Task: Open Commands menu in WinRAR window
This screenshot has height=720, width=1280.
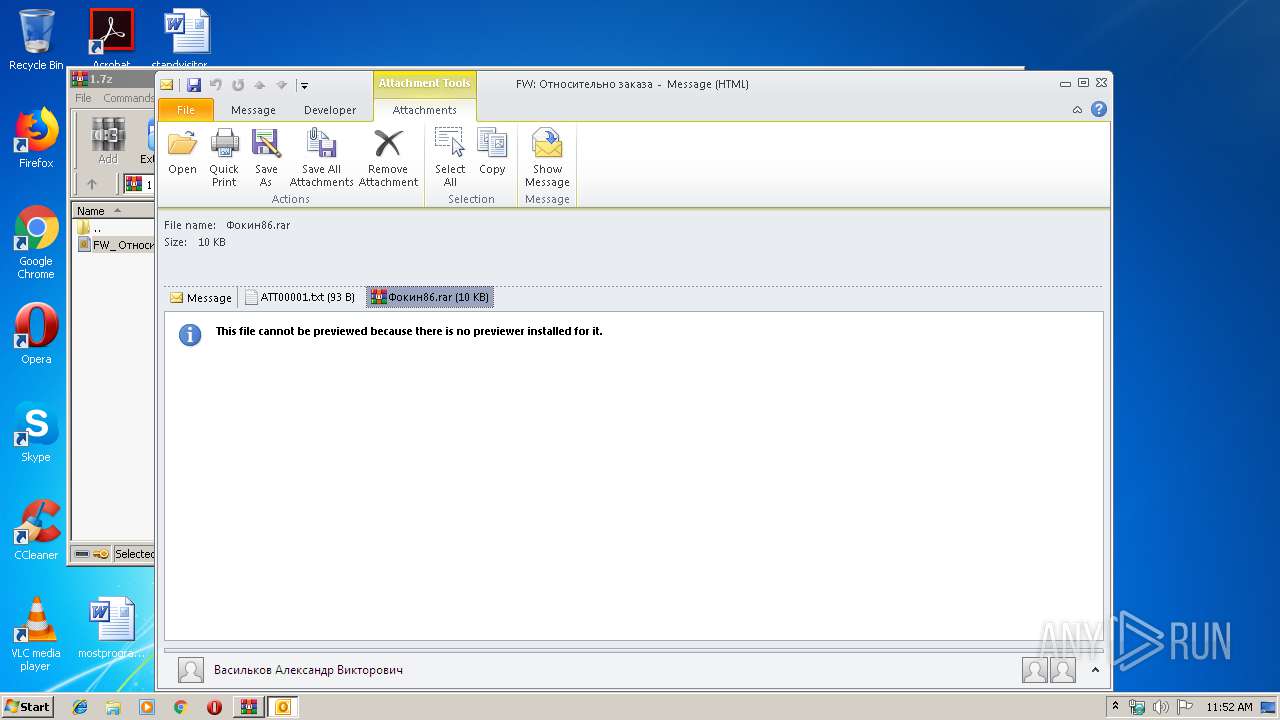Action: pos(128,98)
